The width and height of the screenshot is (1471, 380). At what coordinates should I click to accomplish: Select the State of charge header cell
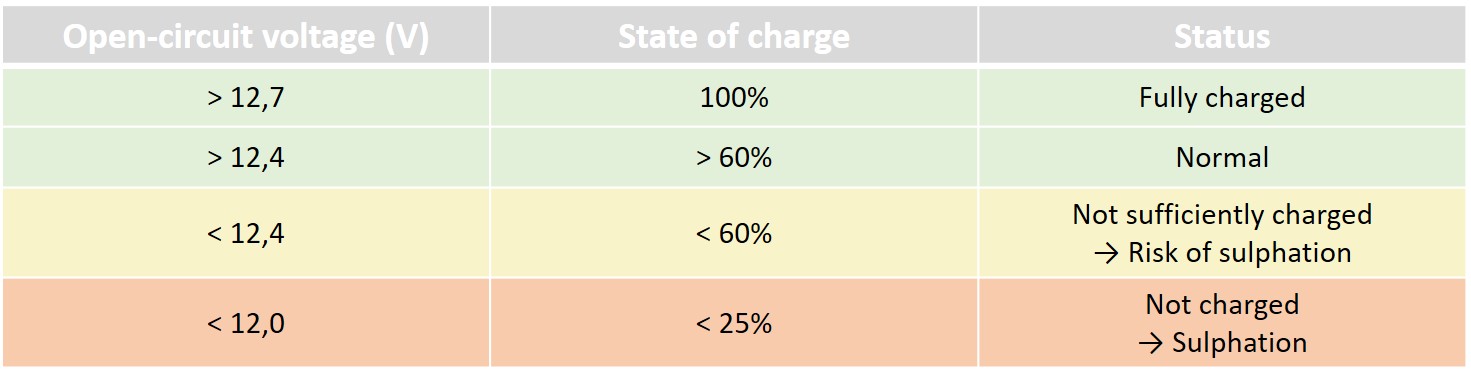pos(734,37)
